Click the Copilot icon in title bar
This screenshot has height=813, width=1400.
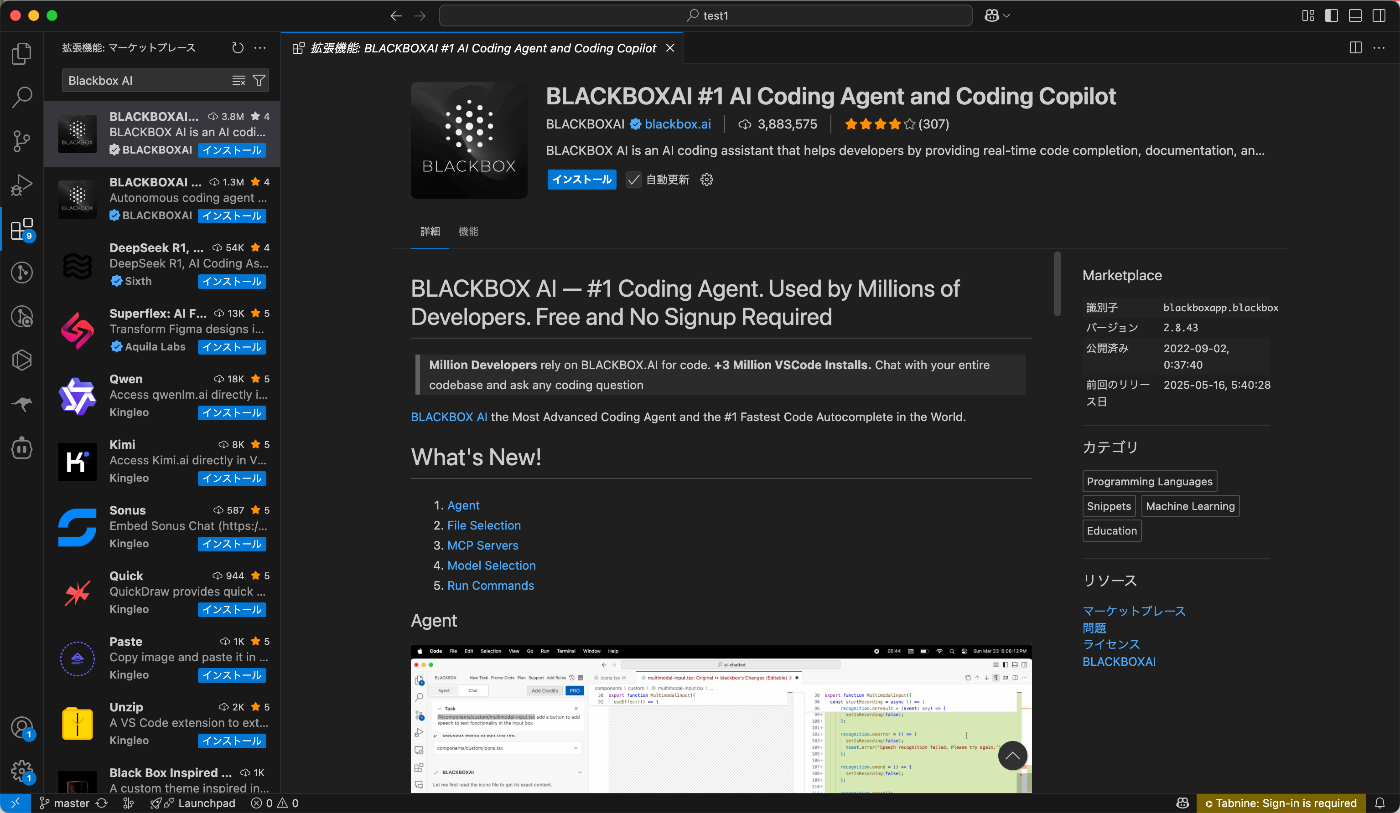click(991, 15)
